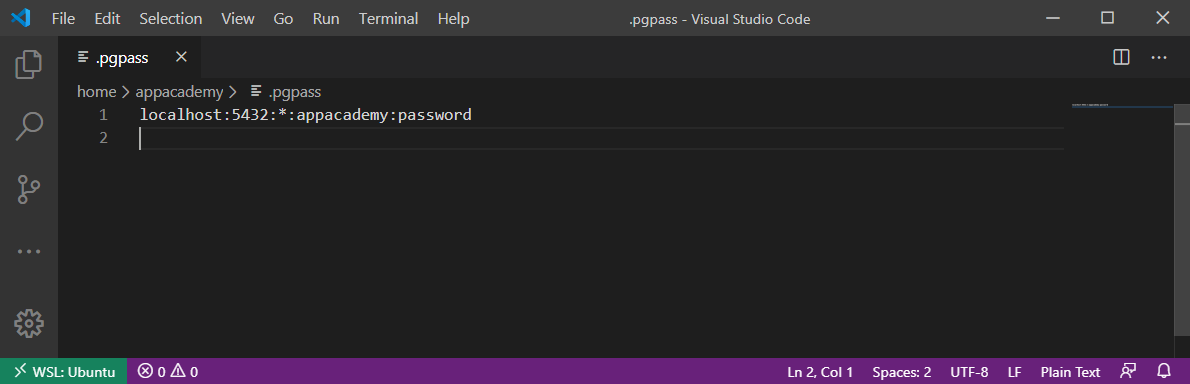Screen dimensions: 1190x384
Task: Click the feedback icon in status bar
Action: (x=1128, y=372)
